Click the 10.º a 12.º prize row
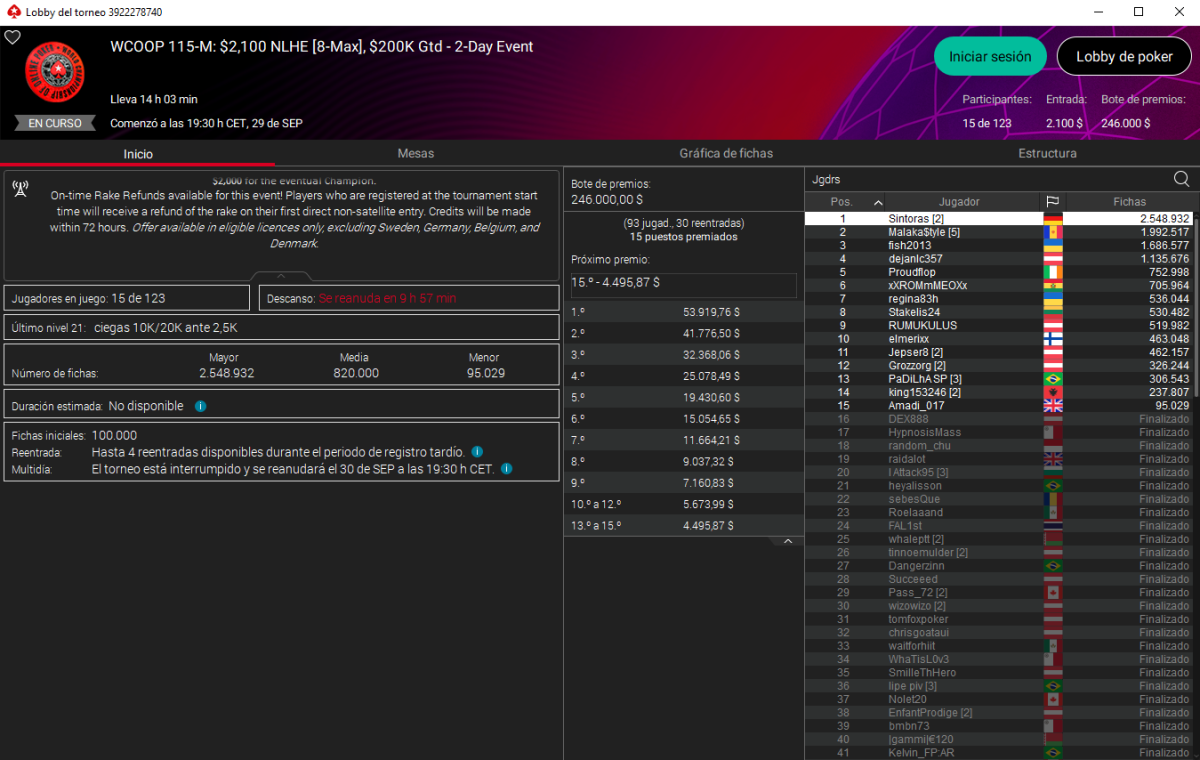Screen dimensions: 1200x760 pyautogui.click(x=684, y=504)
